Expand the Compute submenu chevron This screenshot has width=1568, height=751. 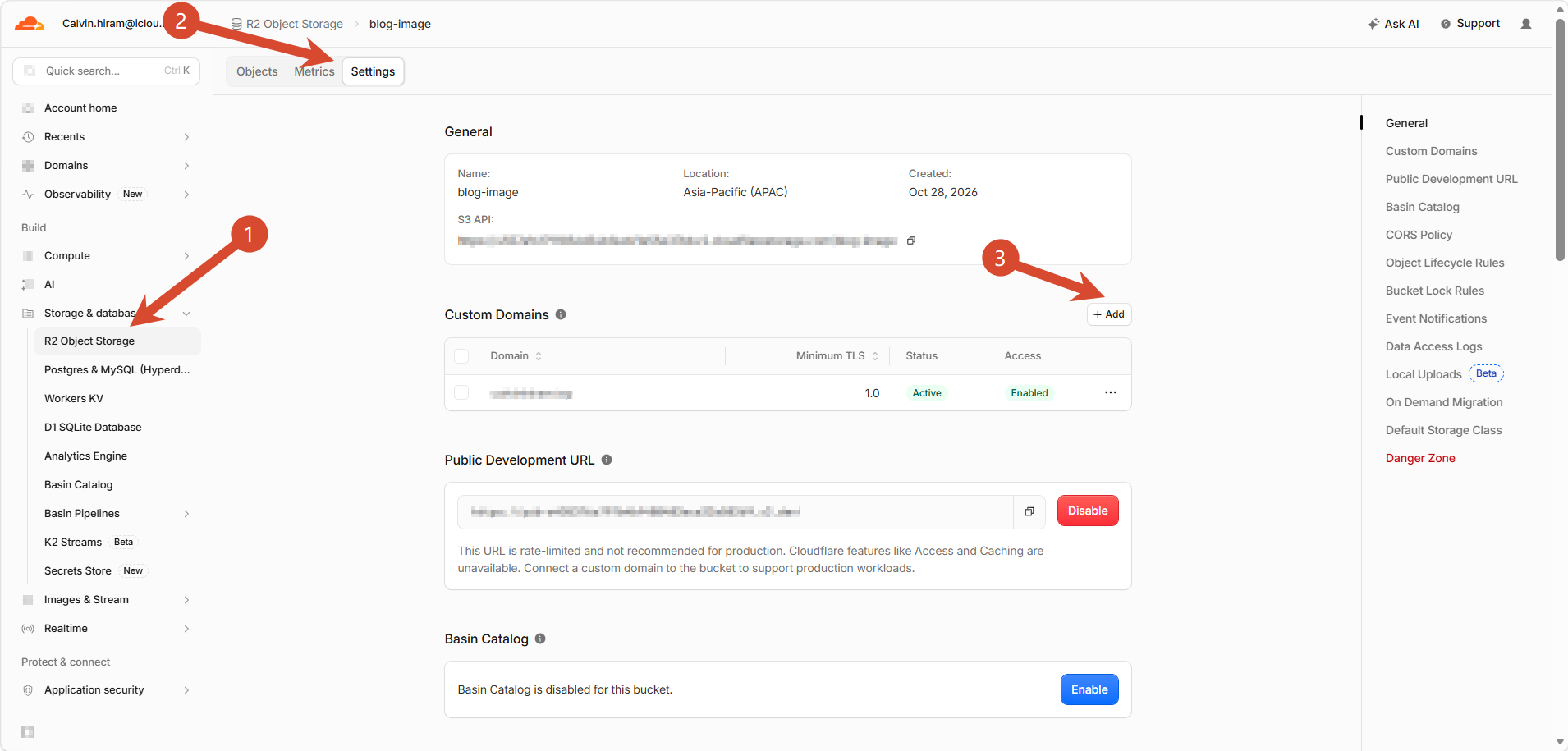click(x=187, y=256)
